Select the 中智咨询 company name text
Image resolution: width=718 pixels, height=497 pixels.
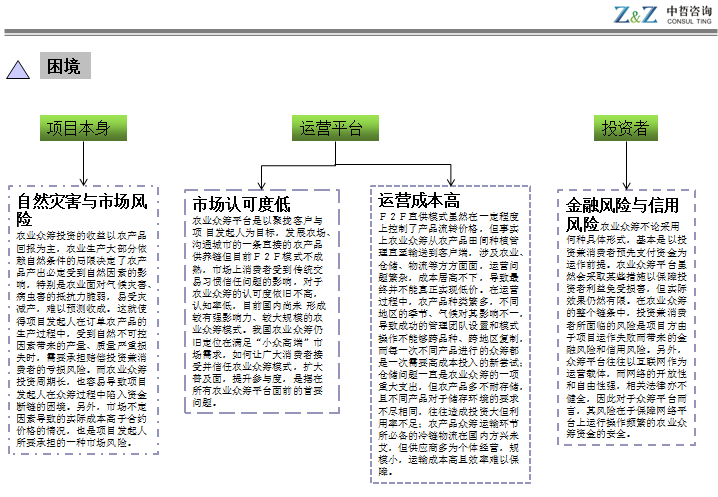(x=687, y=13)
